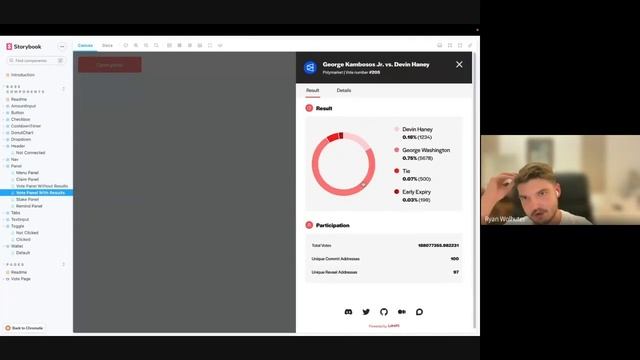Open the Discord link icon in panel footer
The height and width of the screenshot is (360, 640).
tap(348, 312)
